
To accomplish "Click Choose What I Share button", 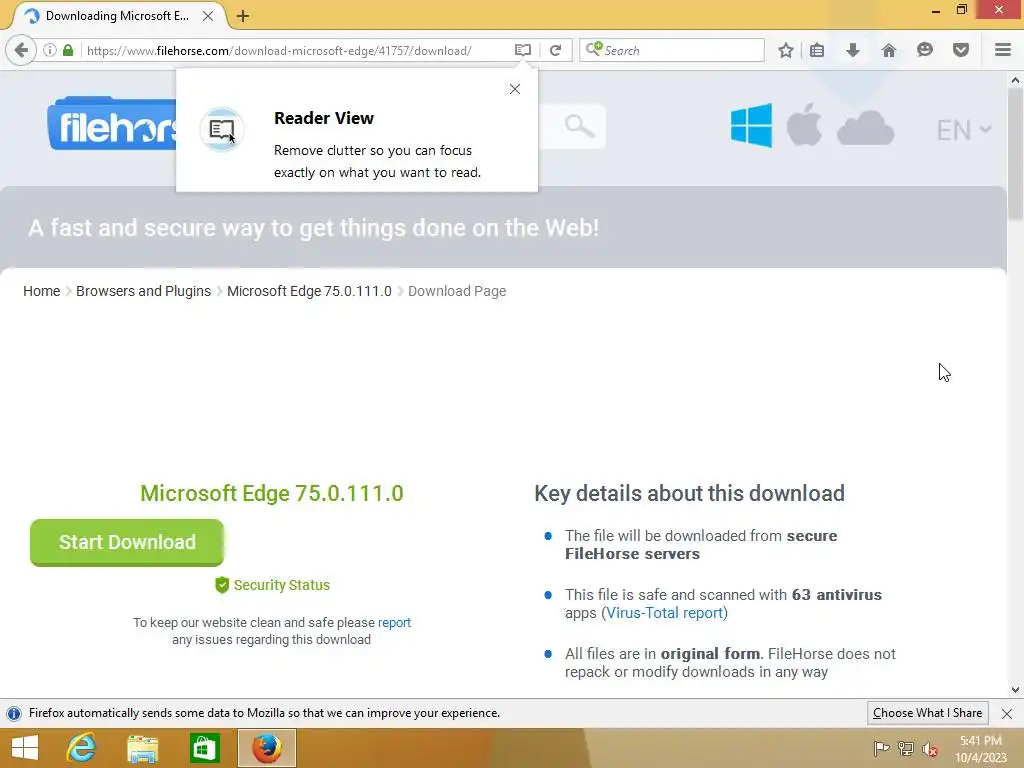I will pyautogui.click(x=927, y=713).
